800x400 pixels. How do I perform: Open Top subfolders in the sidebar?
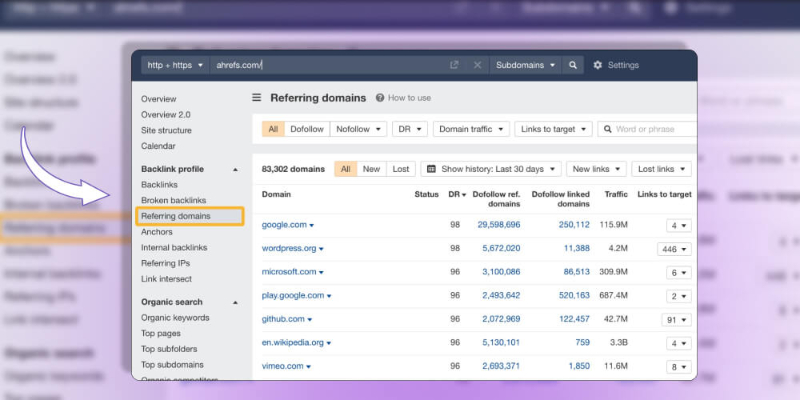coord(169,349)
